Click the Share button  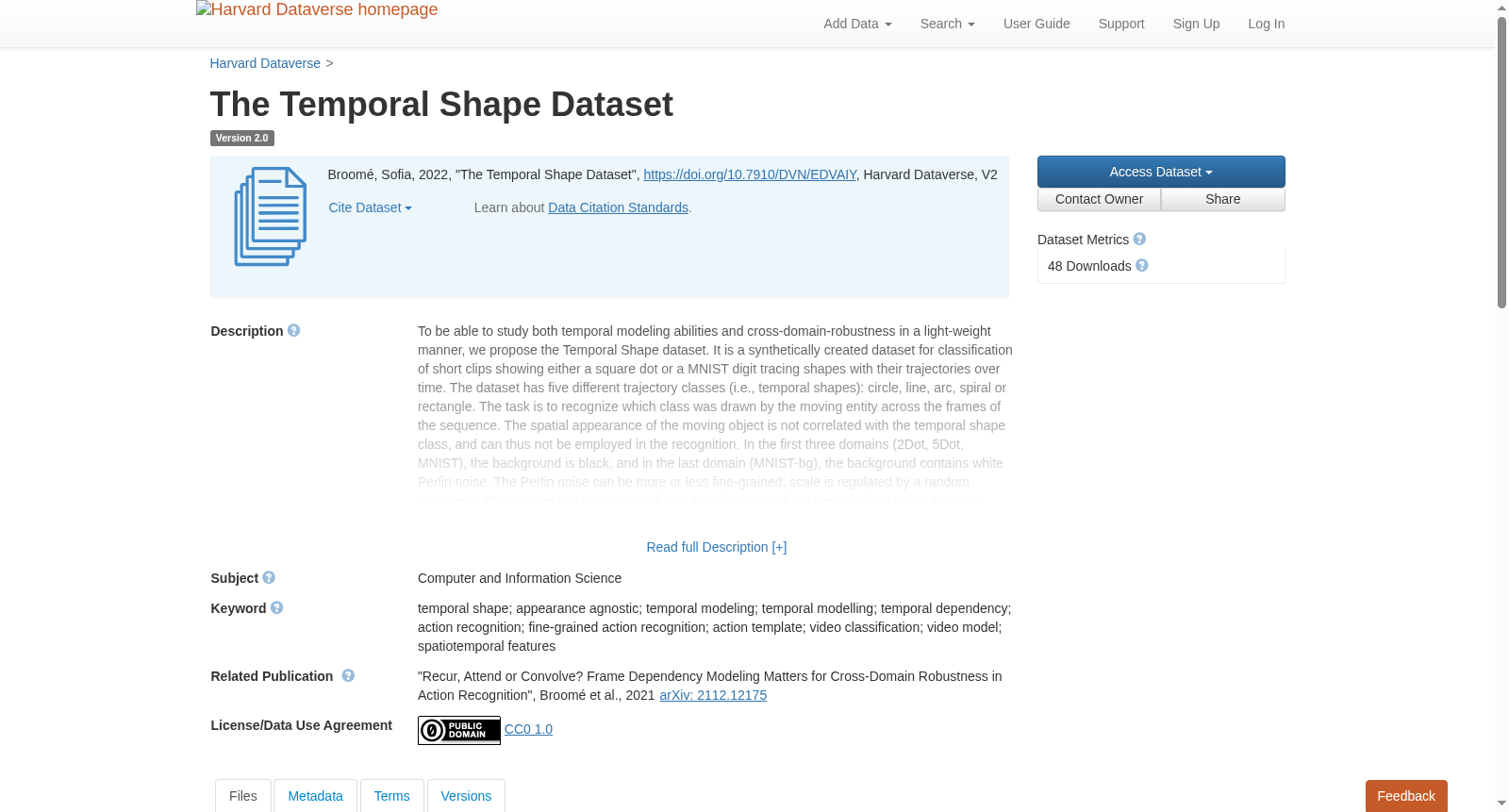(x=1223, y=199)
